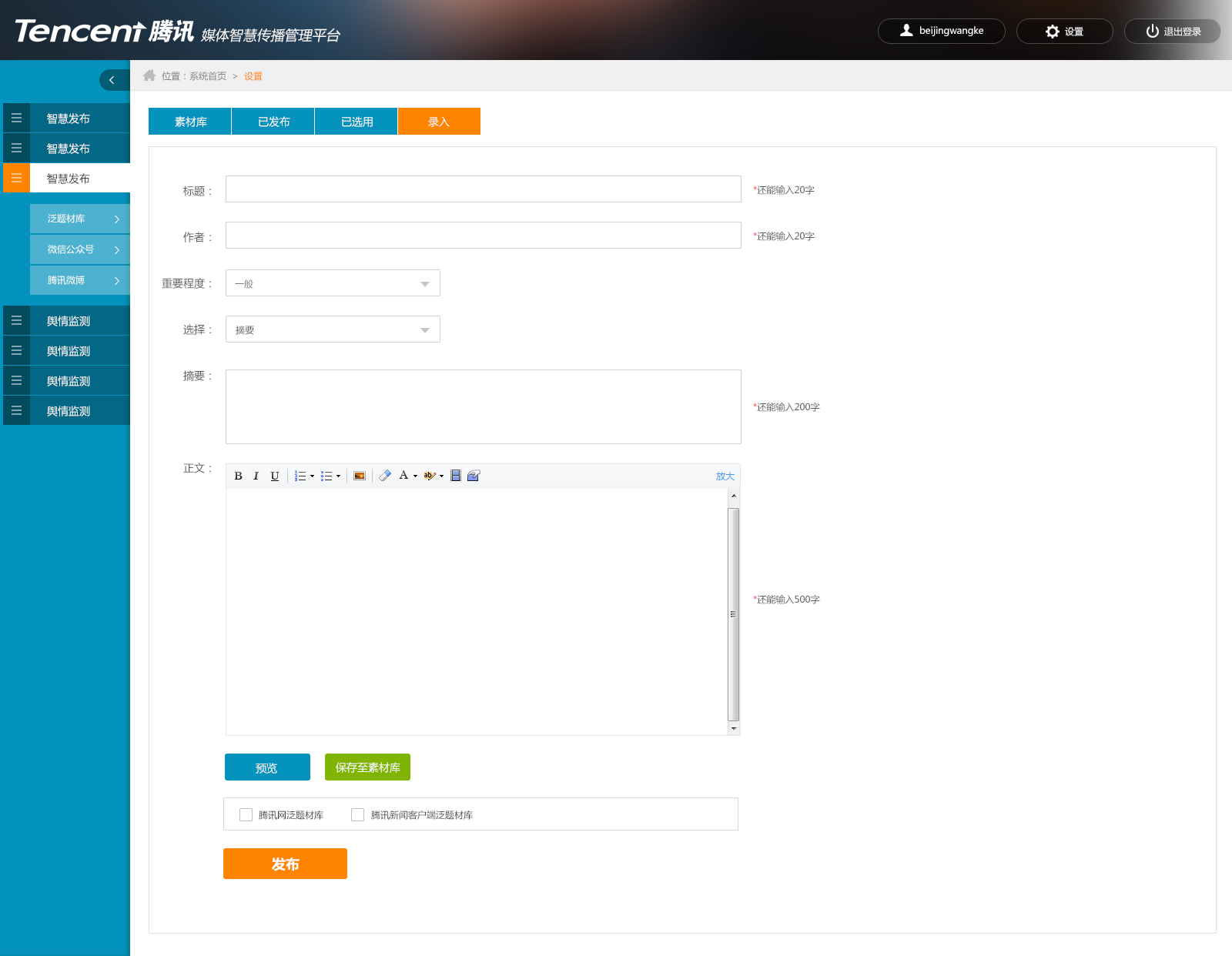Image resolution: width=1232 pixels, height=956 pixels.
Task: Expand the 微信公众号 sidebar item
Action: 80,249
